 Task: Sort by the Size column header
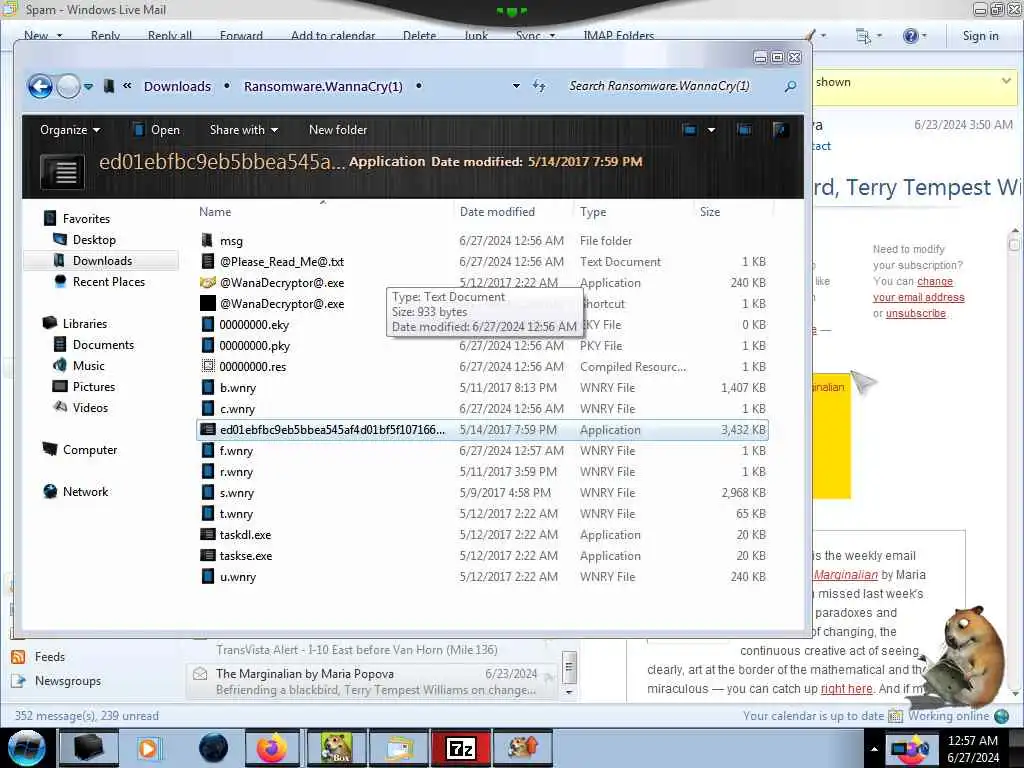[710, 212]
